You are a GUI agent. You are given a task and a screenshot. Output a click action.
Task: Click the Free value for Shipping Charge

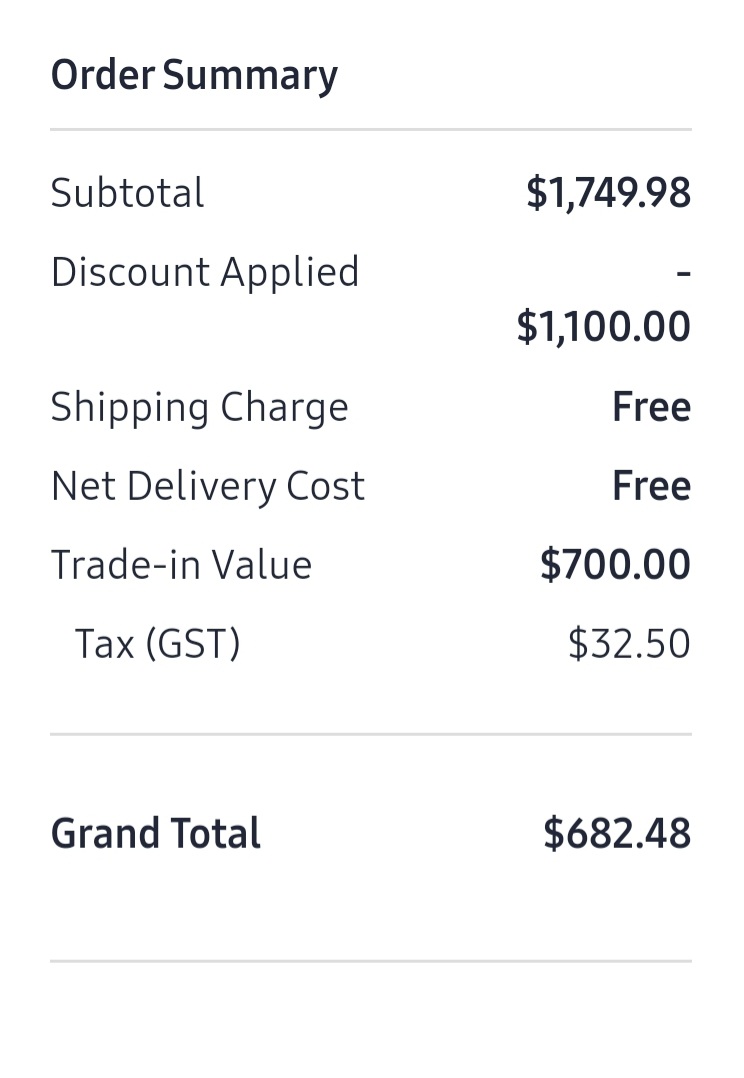[x=651, y=406]
